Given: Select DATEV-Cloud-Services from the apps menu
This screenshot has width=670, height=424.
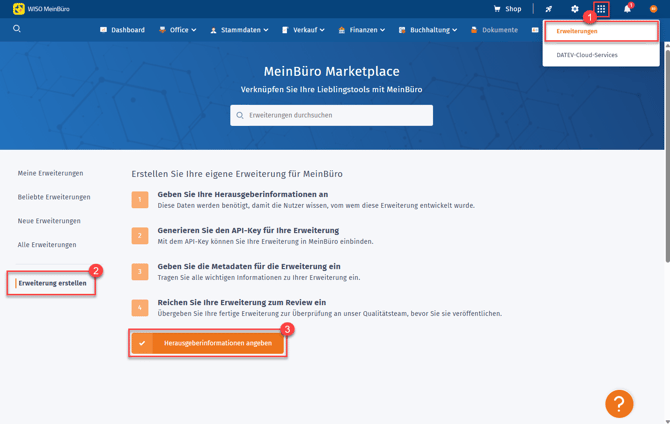Looking at the screenshot, I should [587, 55].
